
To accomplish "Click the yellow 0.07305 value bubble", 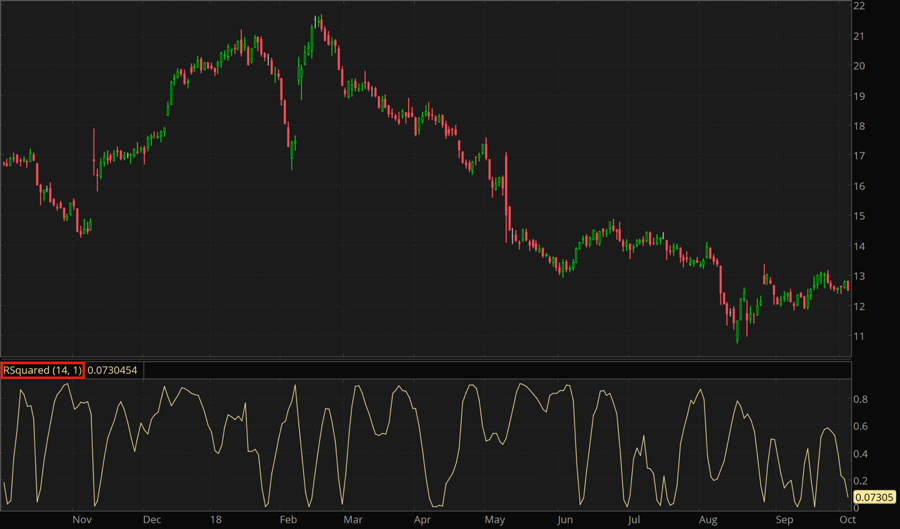I will pos(874,497).
